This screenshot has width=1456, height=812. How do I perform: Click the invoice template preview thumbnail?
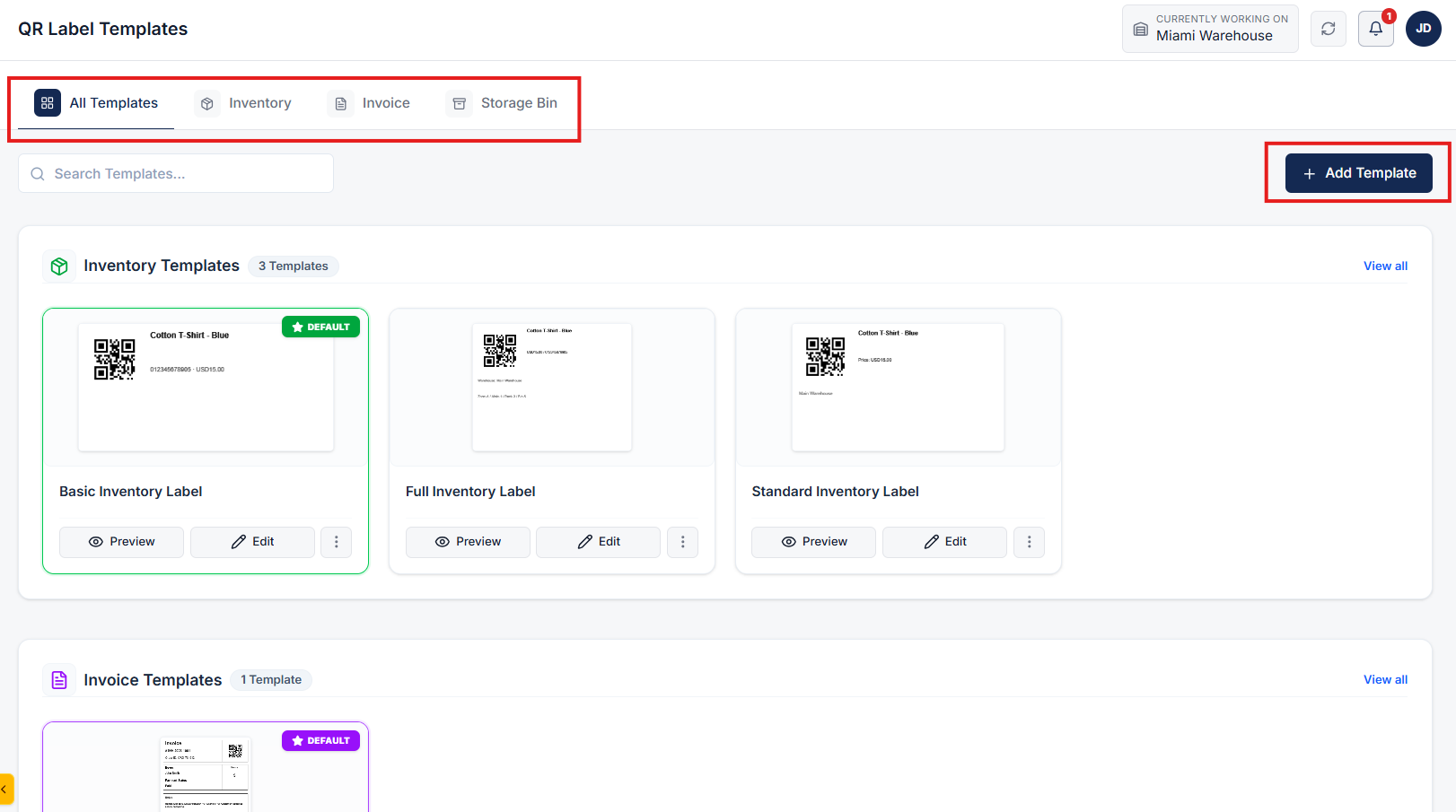point(206,774)
